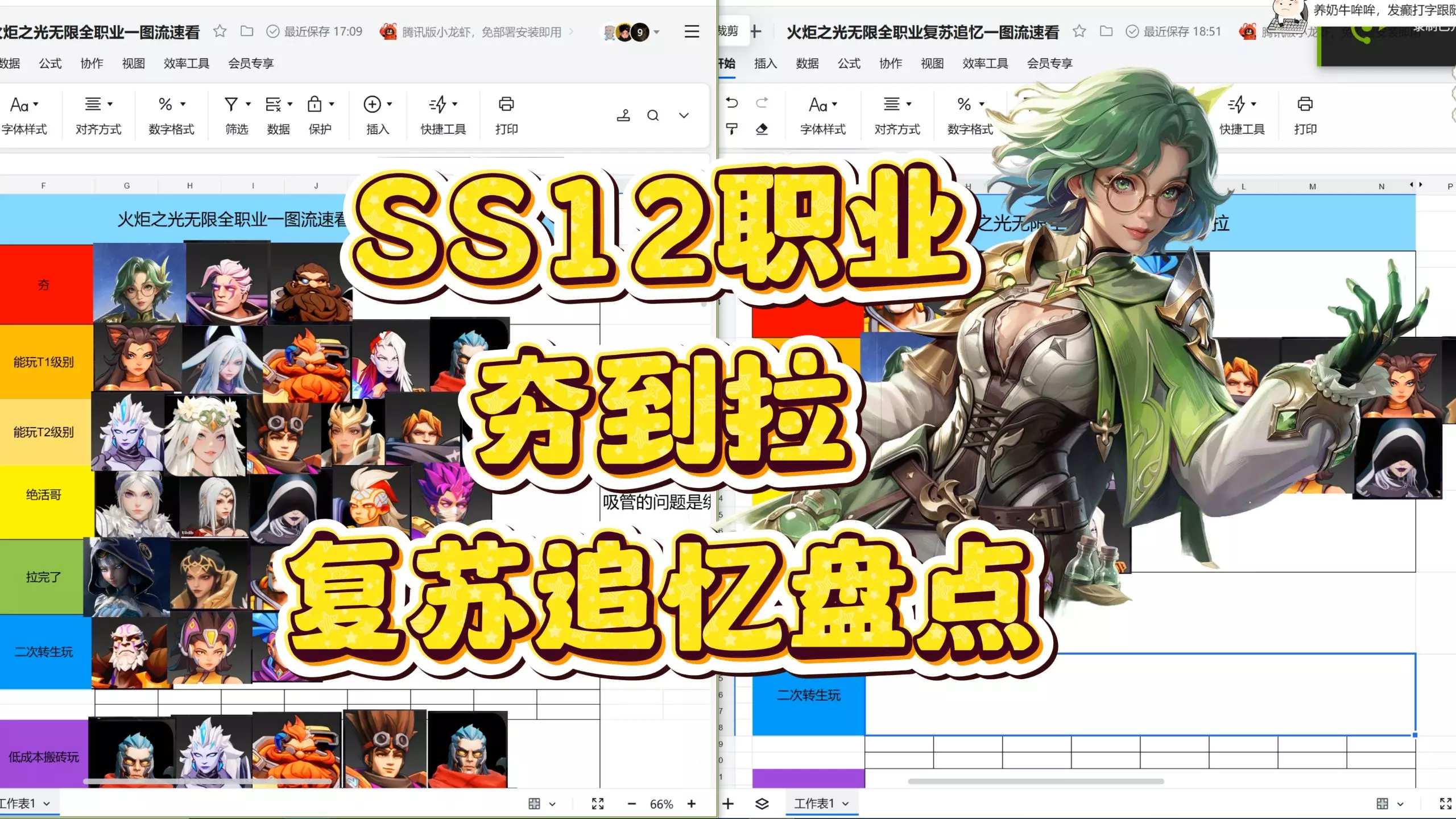
Task: Click the Print icon in left toolbar
Action: (506, 105)
